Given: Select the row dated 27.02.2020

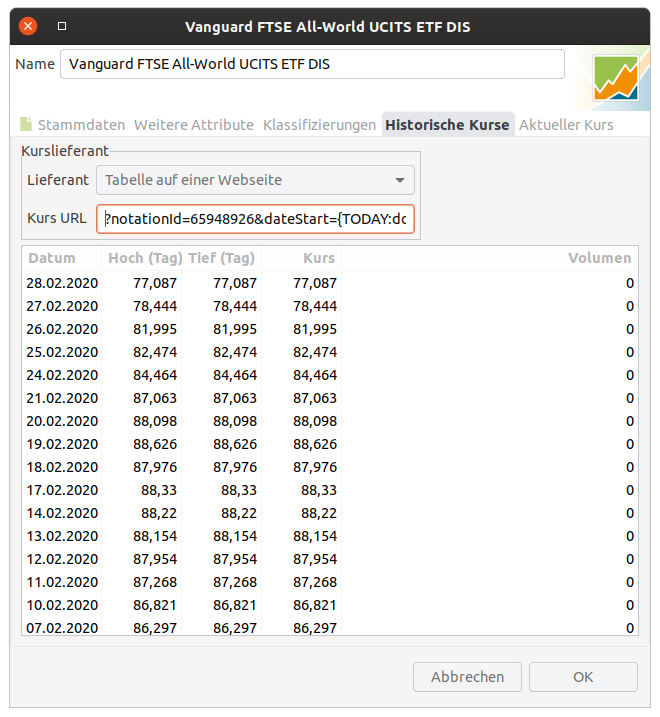Looking at the screenshot, I should tap(330, 306).
